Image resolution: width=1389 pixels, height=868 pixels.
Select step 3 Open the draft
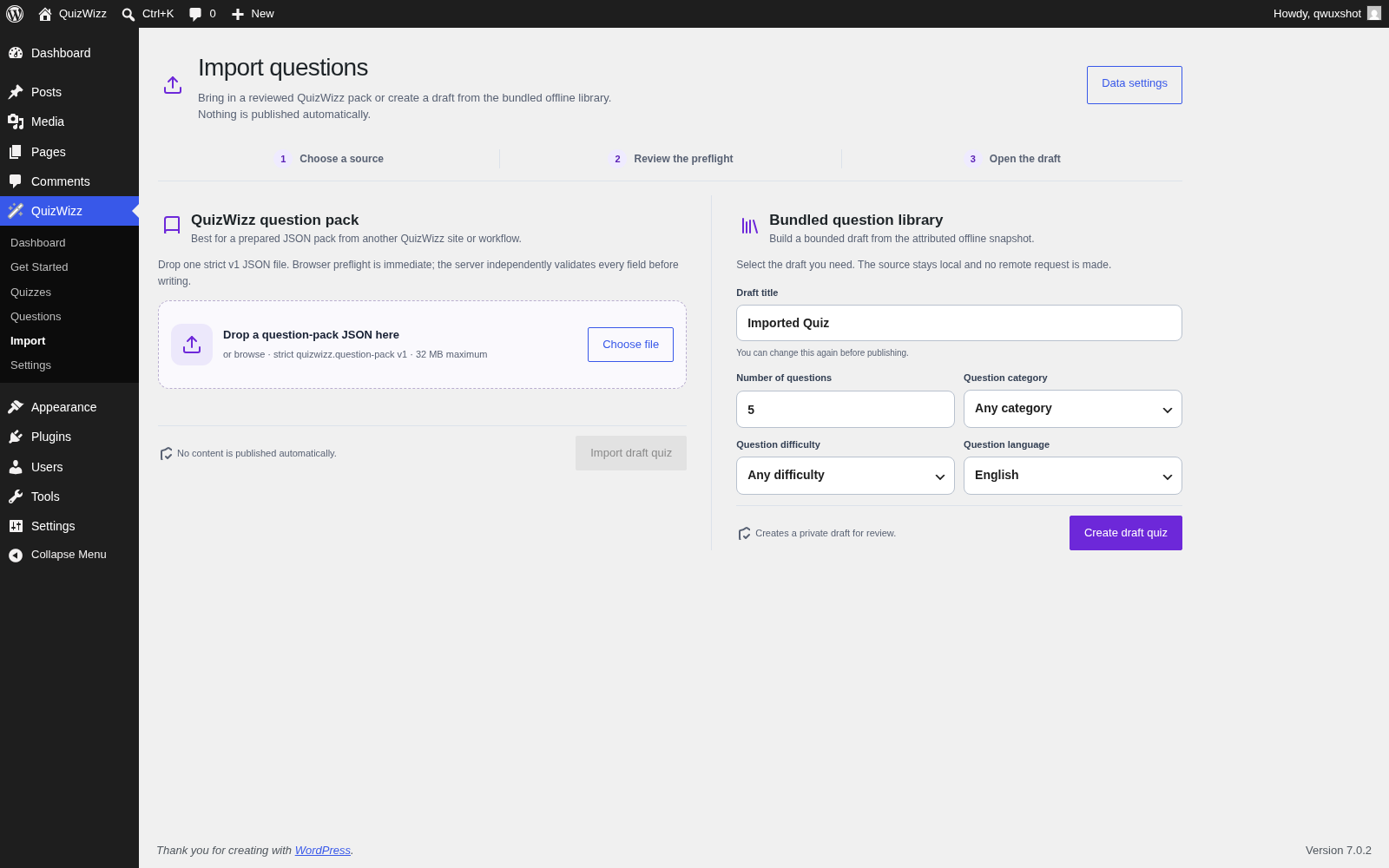pos(1012,159)
